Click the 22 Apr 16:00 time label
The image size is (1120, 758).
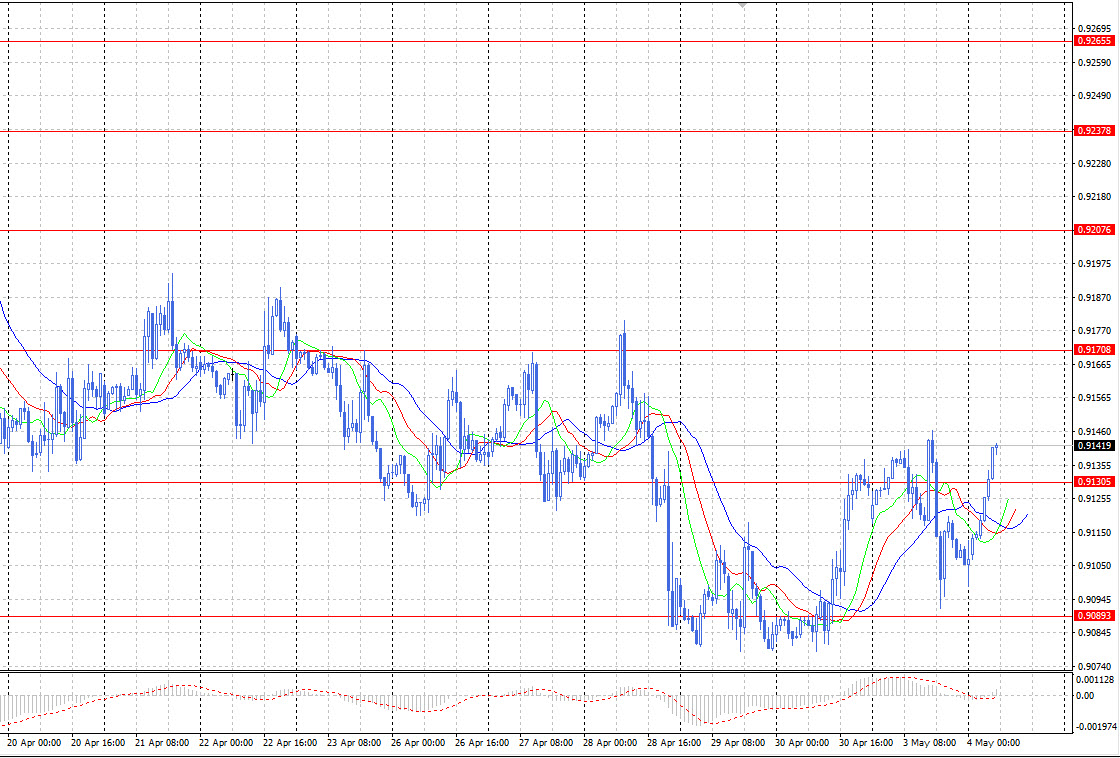point(291,743)
